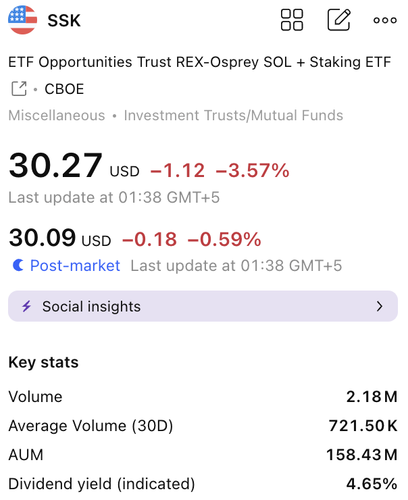The image size is (408, 500).
Task: Open the grid layout icon
Action: 292,20
